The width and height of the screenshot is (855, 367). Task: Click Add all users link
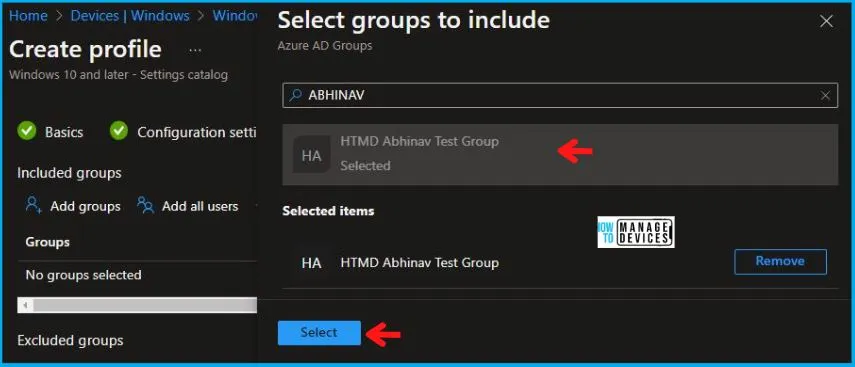click(x=200, y=206)
